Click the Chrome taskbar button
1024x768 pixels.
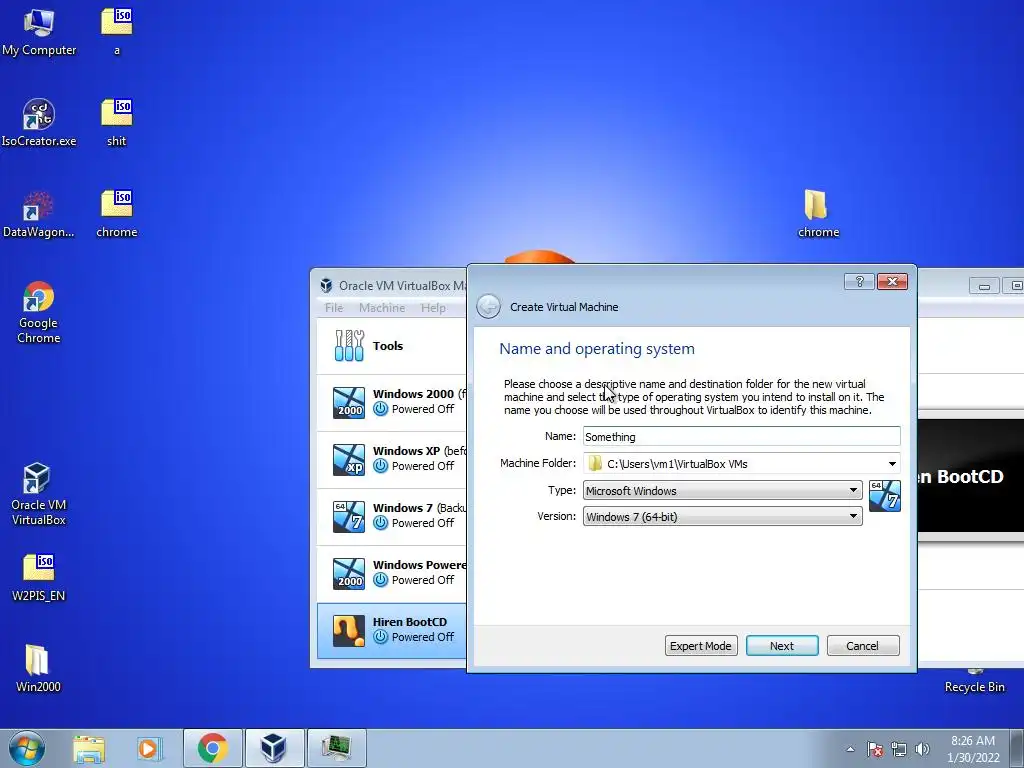point(213,748)
